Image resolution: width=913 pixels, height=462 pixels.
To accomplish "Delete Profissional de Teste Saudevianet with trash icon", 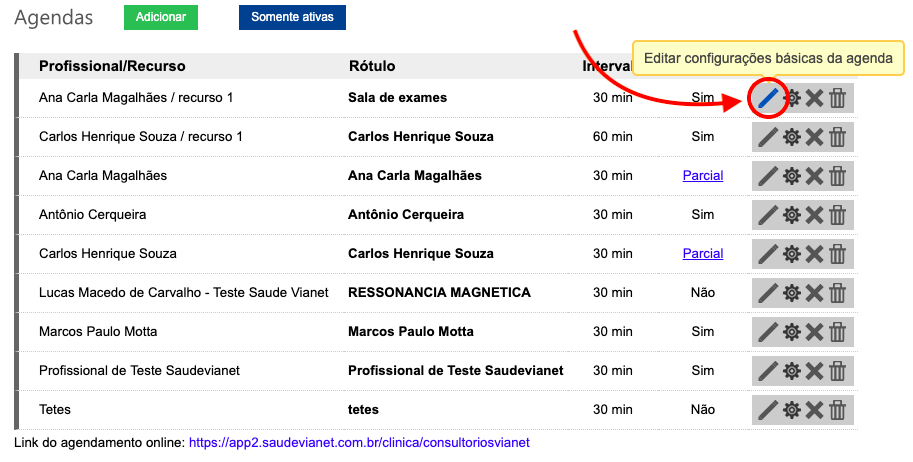I will pos(838,371).
